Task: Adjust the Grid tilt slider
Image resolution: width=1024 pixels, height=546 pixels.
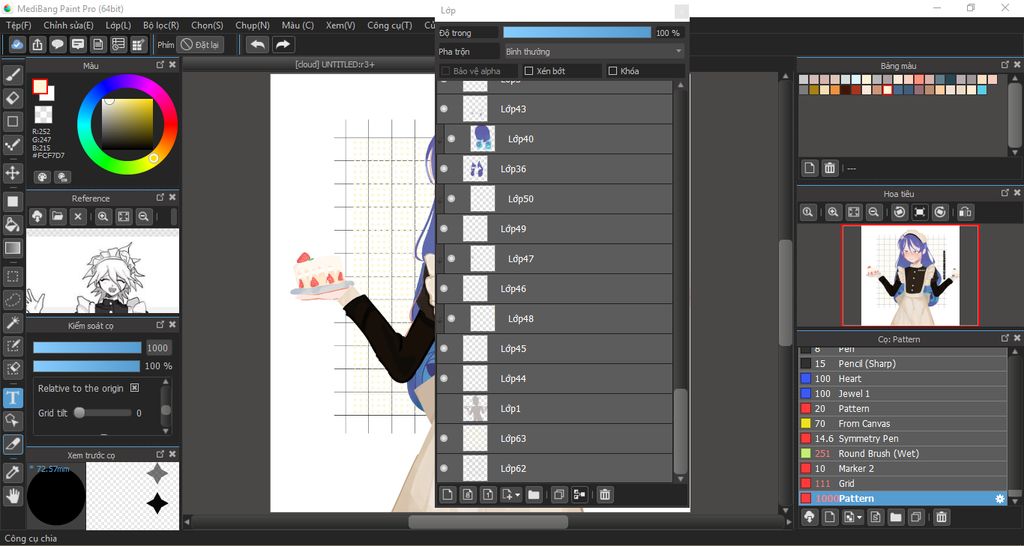Action: click(103, 413)
